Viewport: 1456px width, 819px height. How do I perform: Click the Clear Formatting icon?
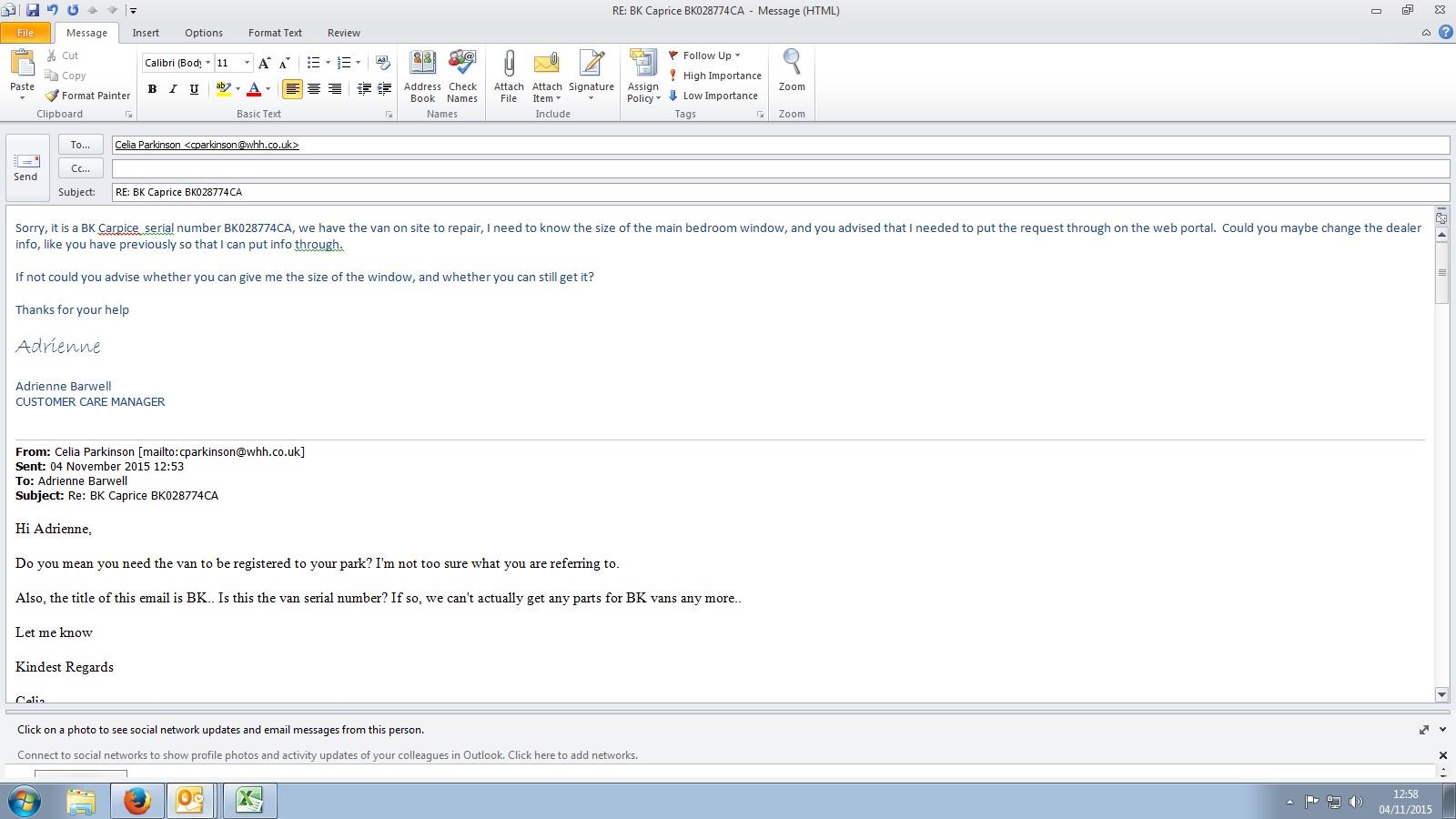tap(382, 63)
